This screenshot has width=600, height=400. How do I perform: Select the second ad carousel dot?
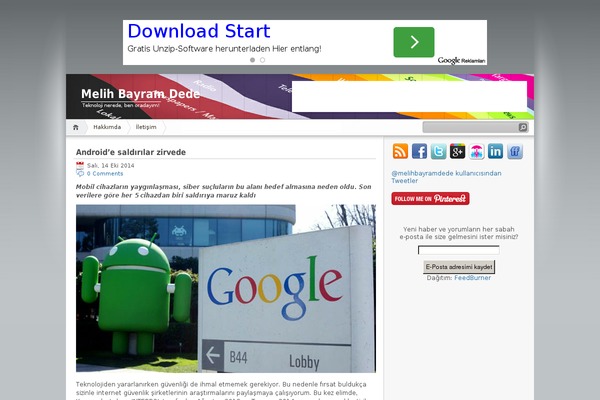pos(262,60)
